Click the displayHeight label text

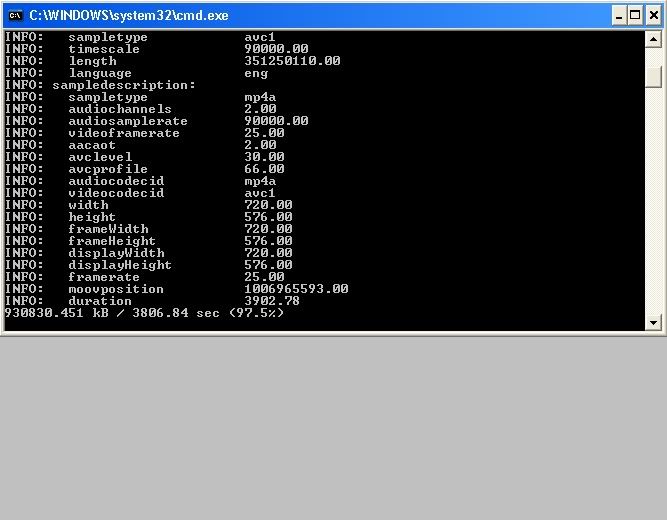click(120, 265)
